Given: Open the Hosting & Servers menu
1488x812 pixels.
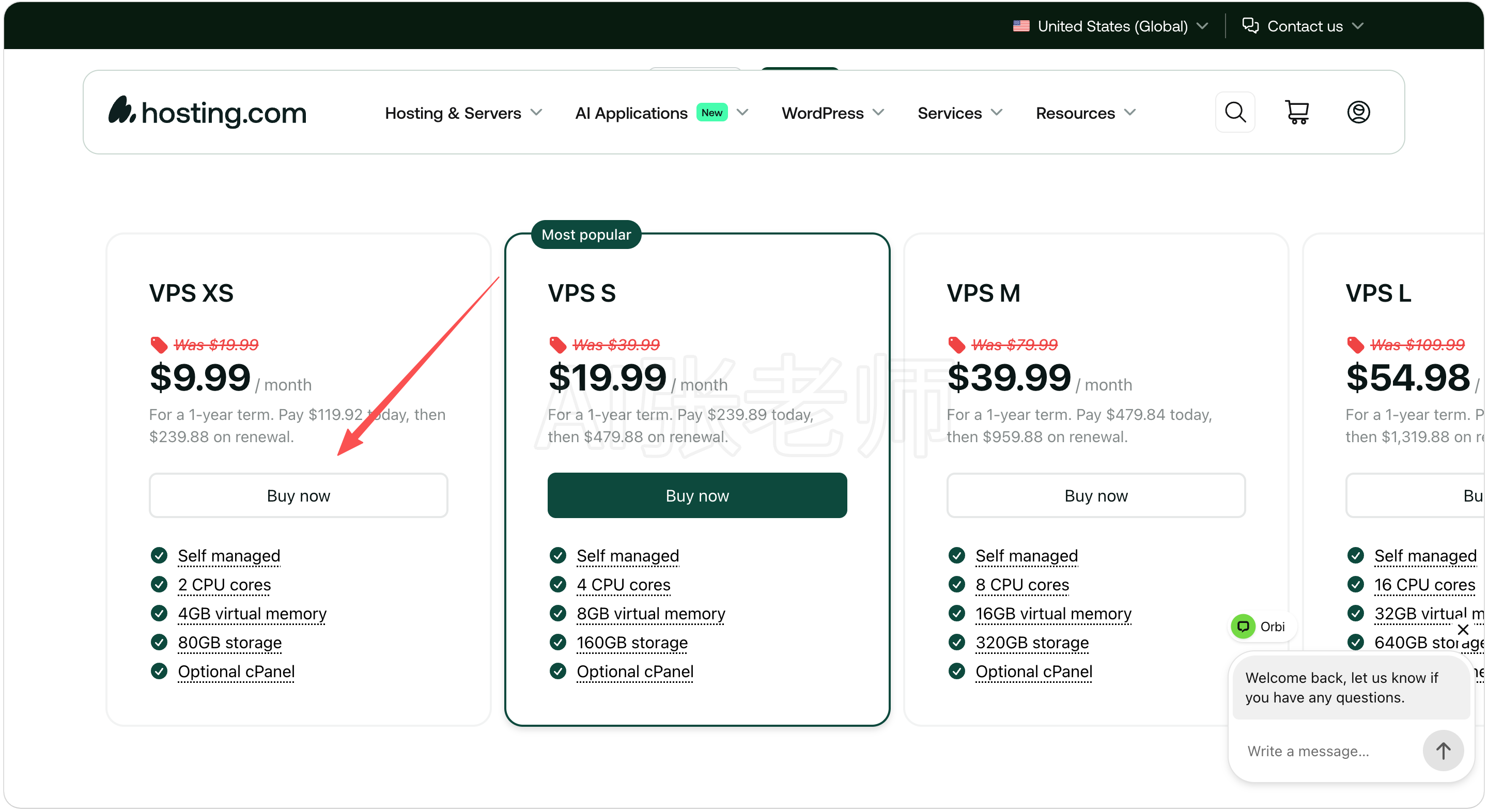Looking at the screenshot, I should pos(453,113).
